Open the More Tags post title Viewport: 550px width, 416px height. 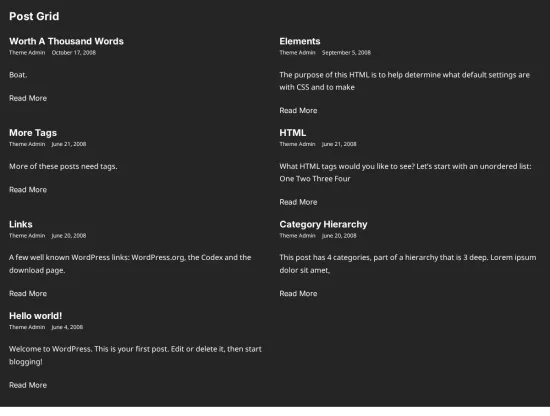point(33,133)
